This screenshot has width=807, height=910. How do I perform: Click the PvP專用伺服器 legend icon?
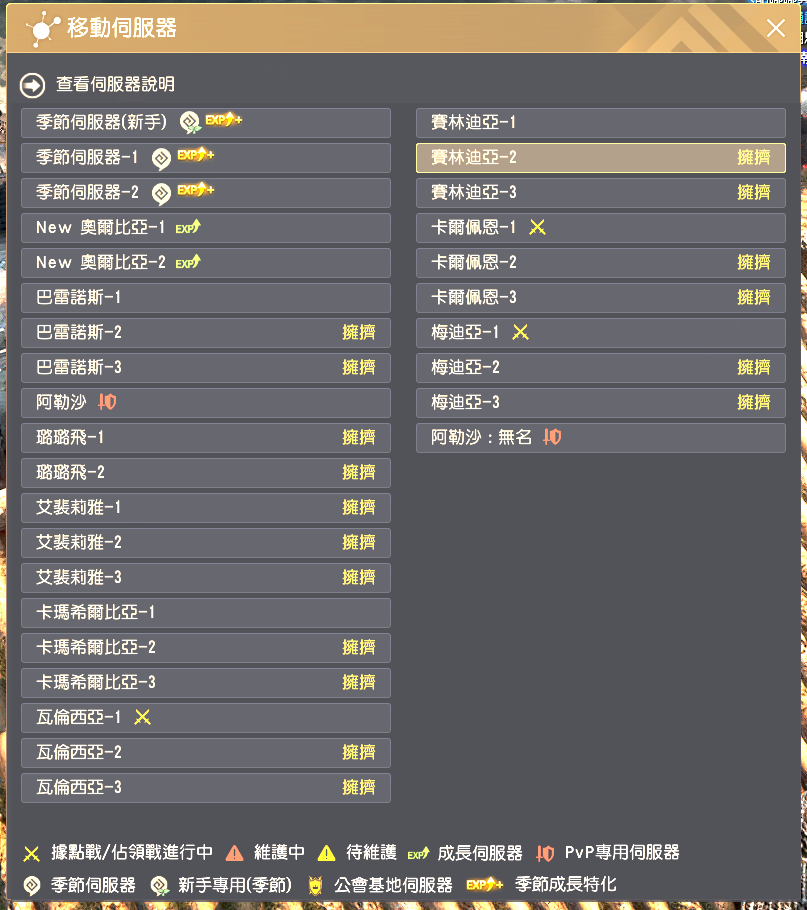[545, 853]
